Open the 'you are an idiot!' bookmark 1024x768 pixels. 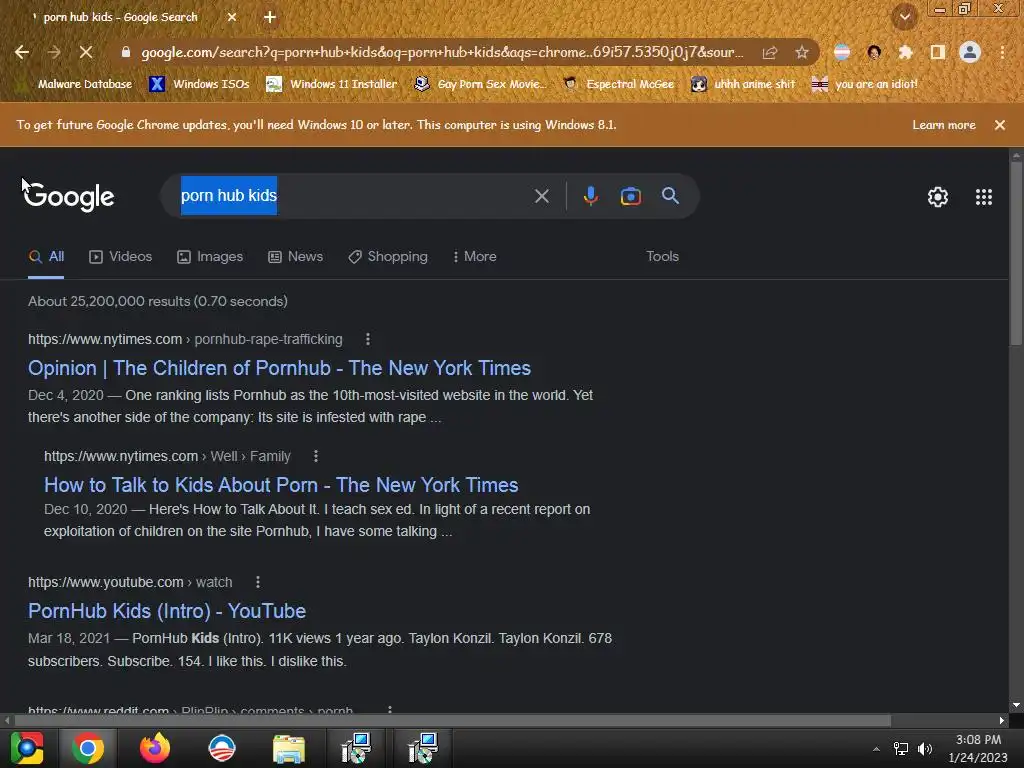coord(865,84)
